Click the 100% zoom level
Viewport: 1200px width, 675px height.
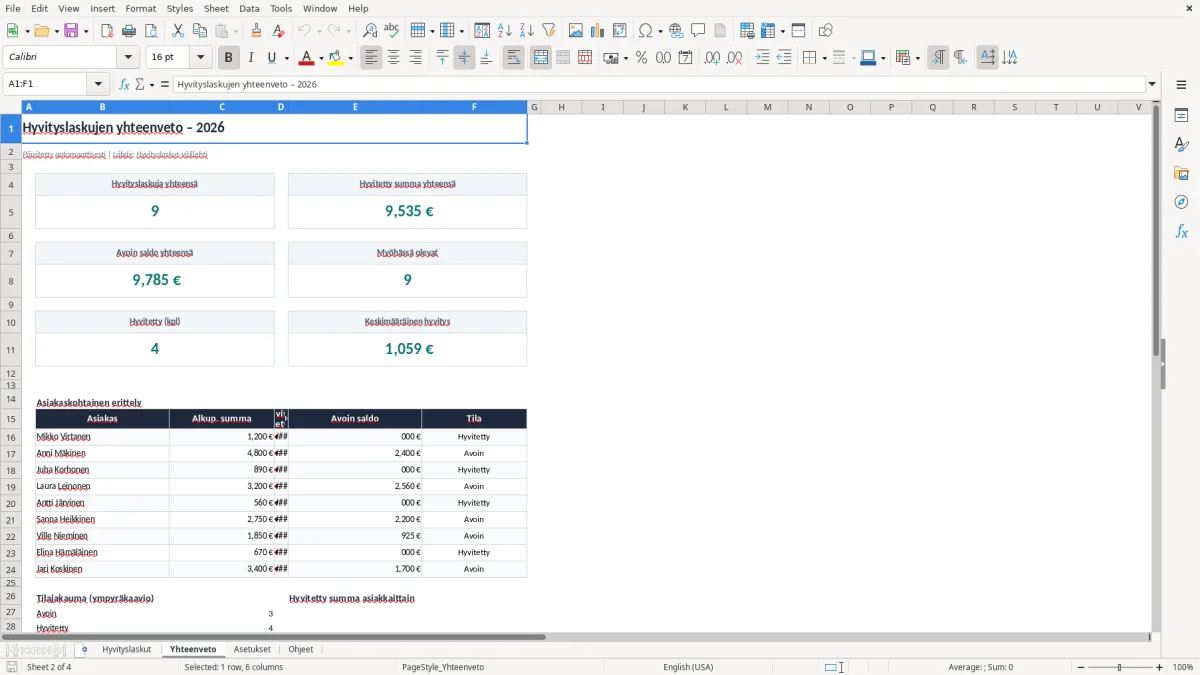(1183, 667)
